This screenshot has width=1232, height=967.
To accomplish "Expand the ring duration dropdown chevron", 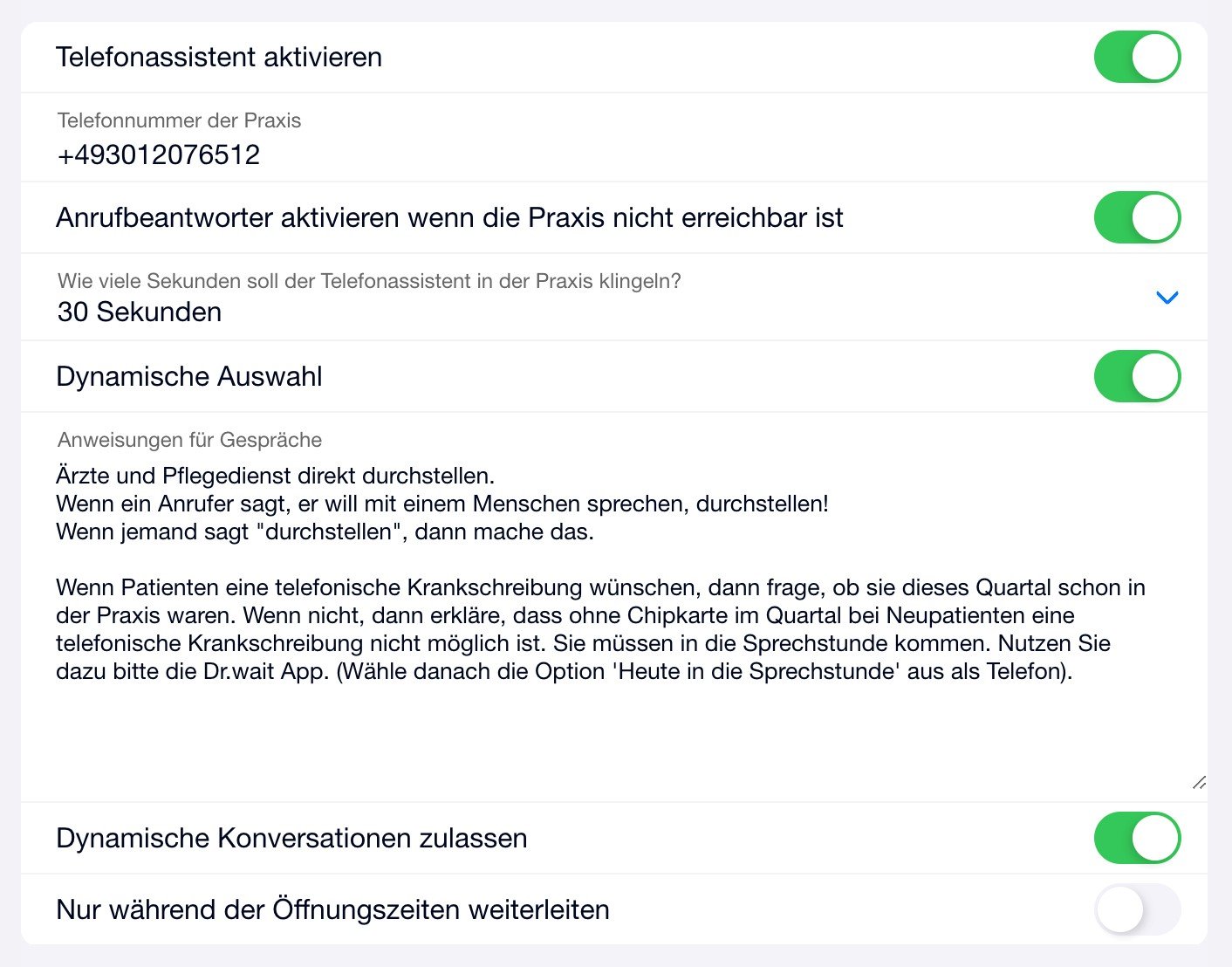I will 1167,298.
